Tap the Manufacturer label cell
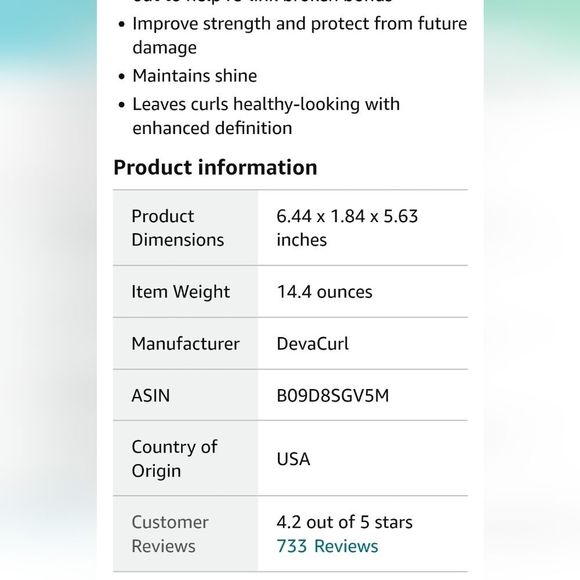Viewport: 580px width, 580px height. click(185, 343)
